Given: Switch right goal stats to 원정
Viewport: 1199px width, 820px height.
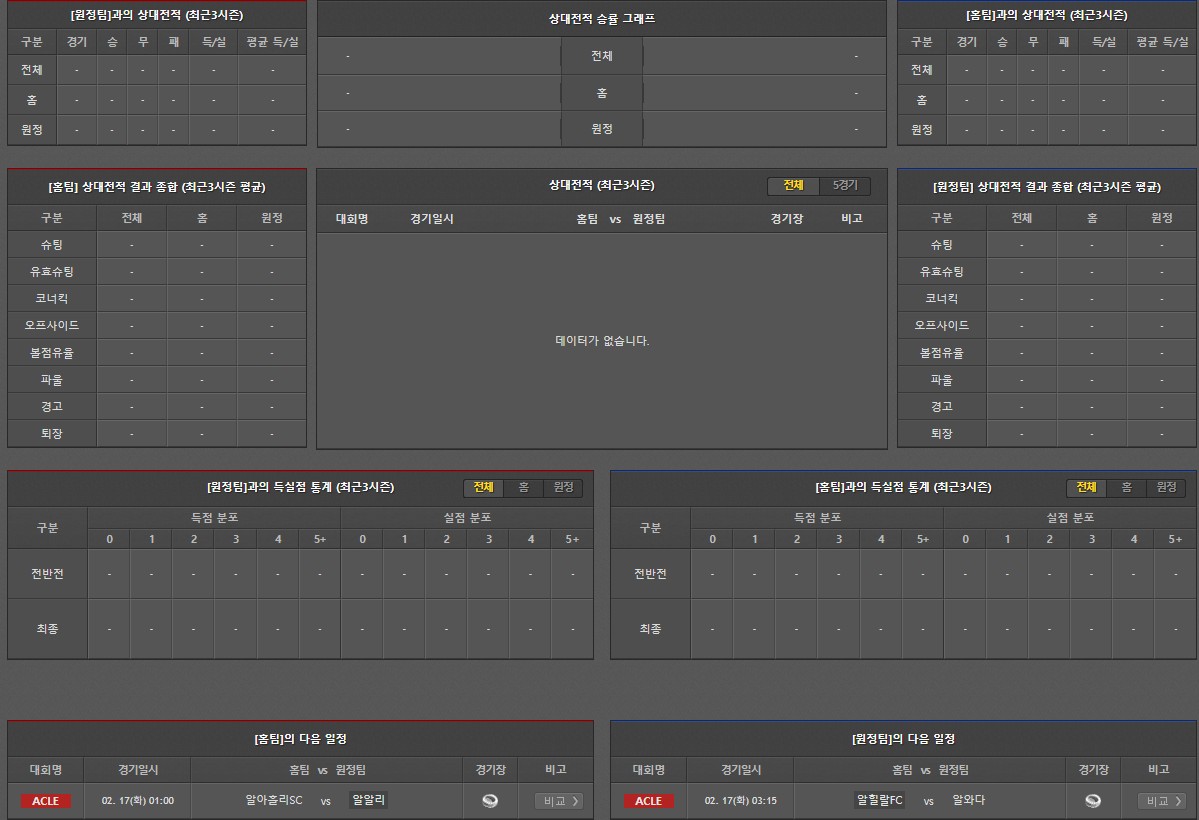Looking at the screenshot, I should pyautogui.click(x=1166, y=487).
